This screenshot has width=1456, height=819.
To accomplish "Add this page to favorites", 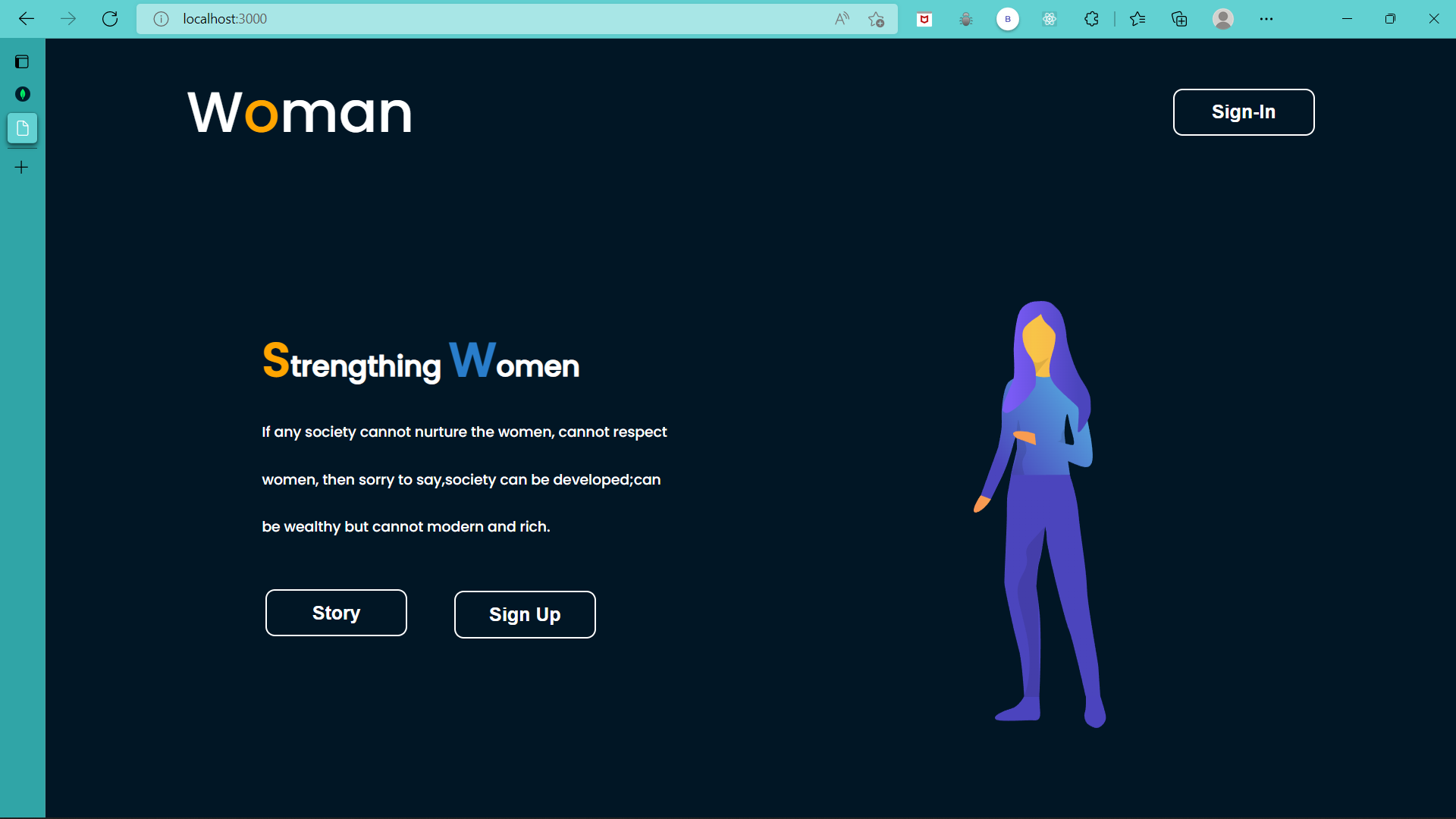I will (877, 19).
